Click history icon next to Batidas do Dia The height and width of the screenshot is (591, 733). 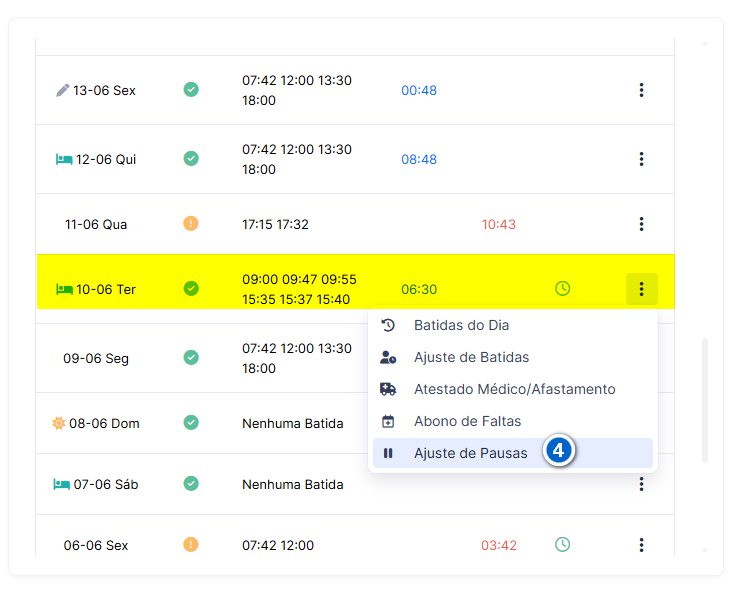pos(388,325)
